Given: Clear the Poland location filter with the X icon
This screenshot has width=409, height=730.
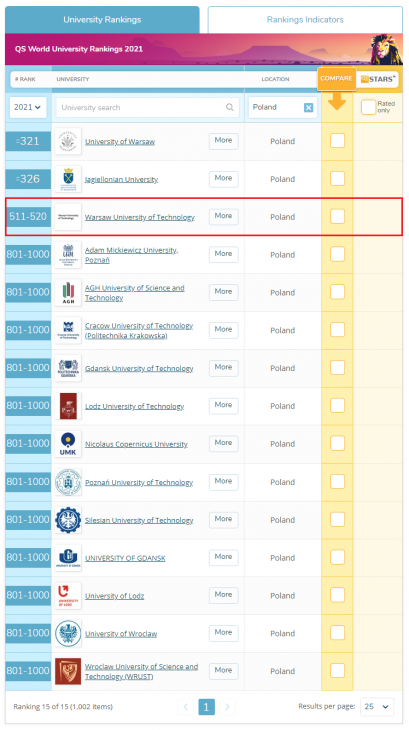Looking at the screenshot, I should (308, 108).
